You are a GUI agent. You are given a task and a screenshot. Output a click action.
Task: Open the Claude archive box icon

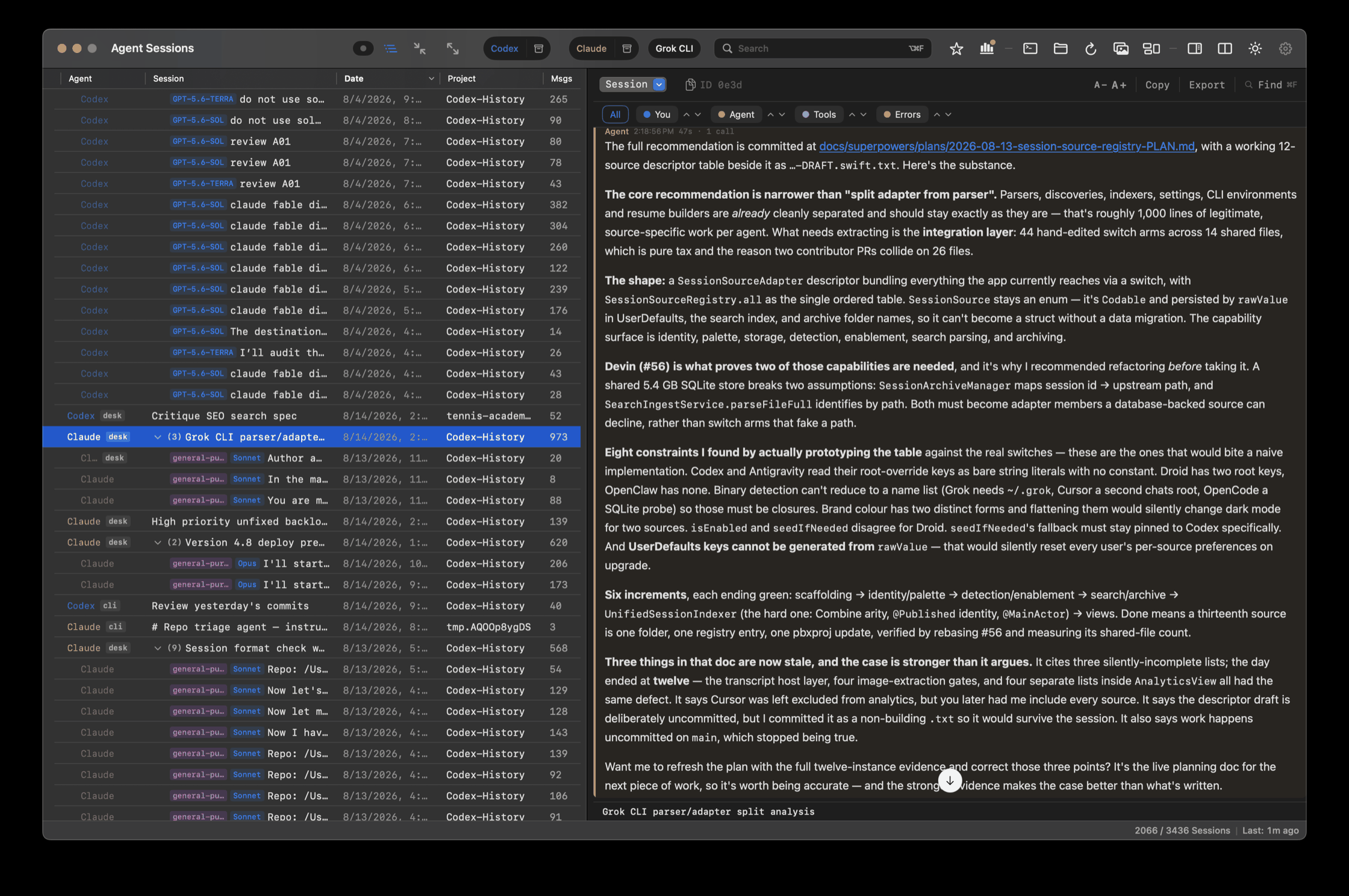click(626, 49)
